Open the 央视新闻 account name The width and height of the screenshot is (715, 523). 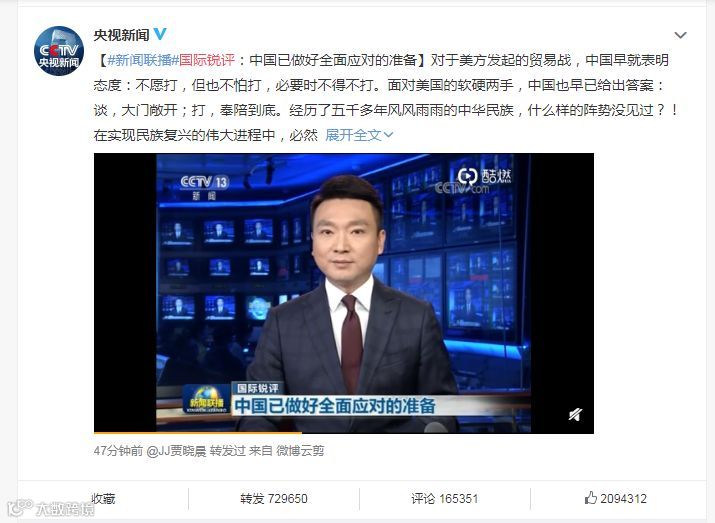[121, 35]
